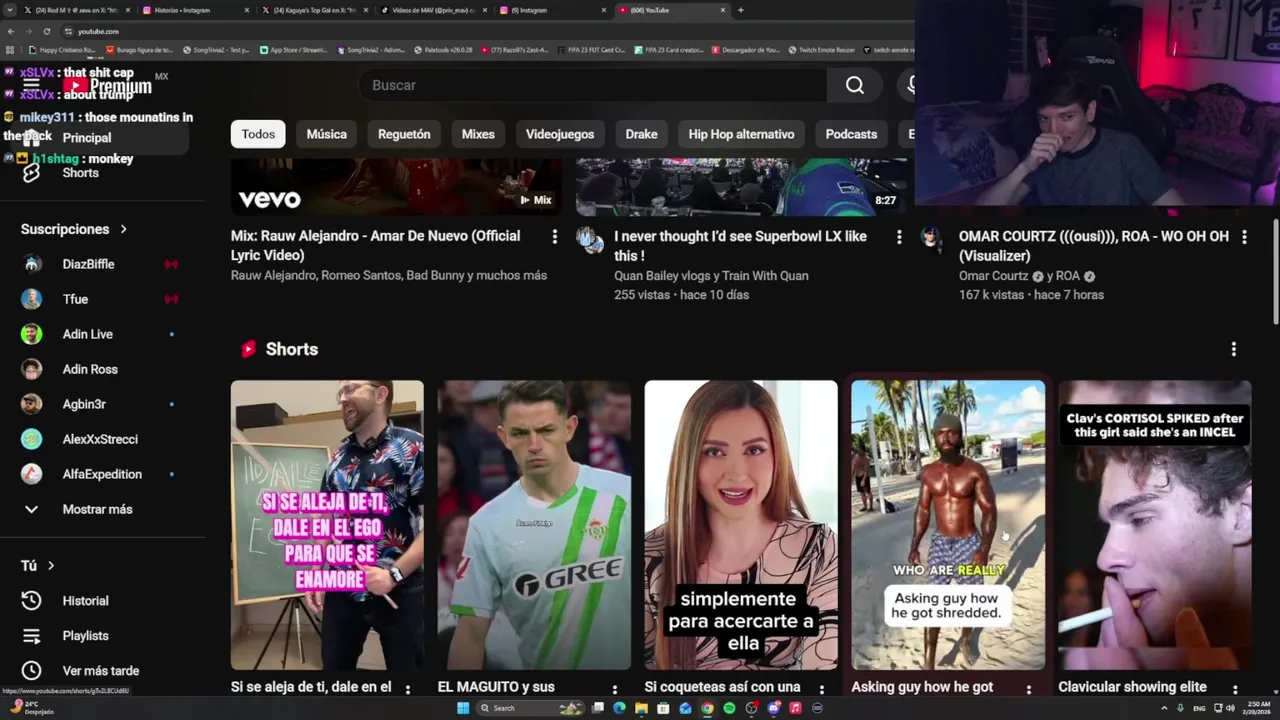Play the Clav's CORTISOL SPIKED short

(x=1155, y=525)
